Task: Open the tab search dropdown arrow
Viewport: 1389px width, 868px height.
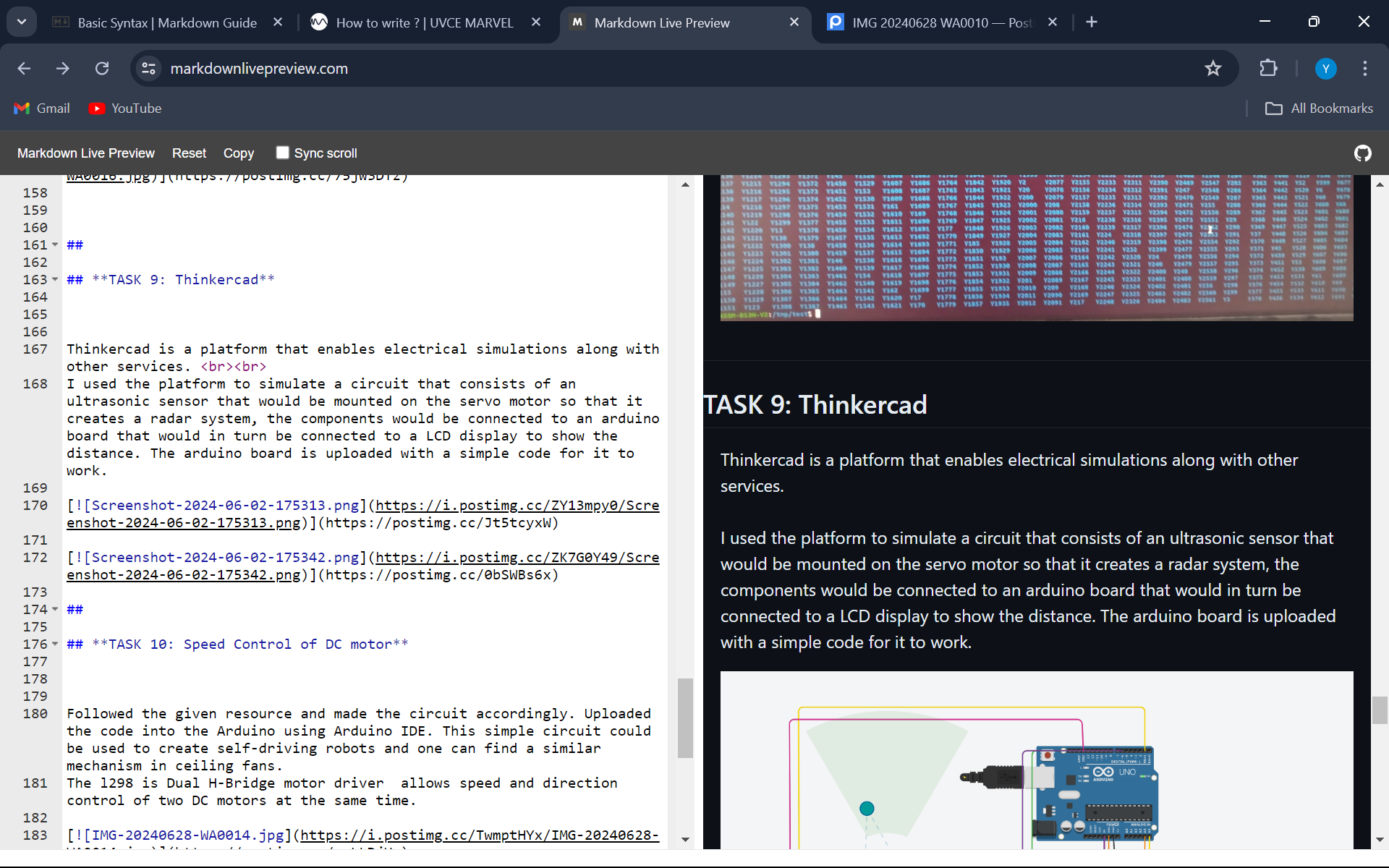Action: coord(22,22)
